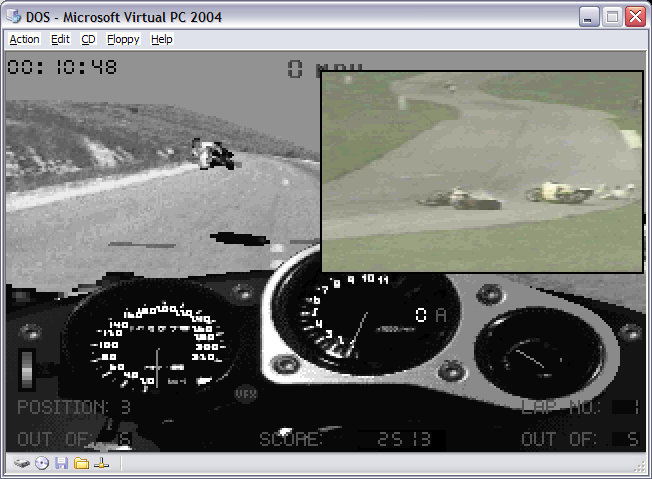Image resolution: width=652 pixels, height=479 pixels.
Task: Click the speedometer gauge
Action: (157, 345)
